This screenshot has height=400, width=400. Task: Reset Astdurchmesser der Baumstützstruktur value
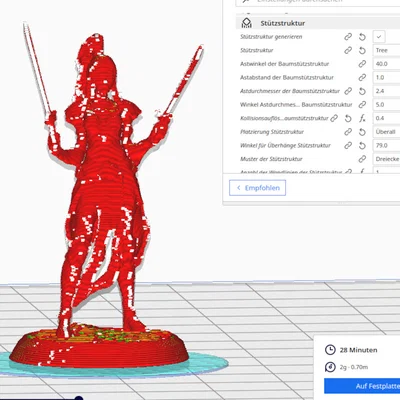362,91
